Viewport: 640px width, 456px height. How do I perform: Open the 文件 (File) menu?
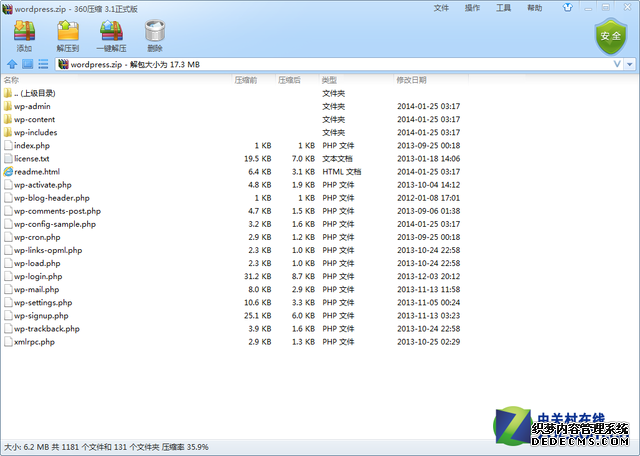(x=441, y=8)
